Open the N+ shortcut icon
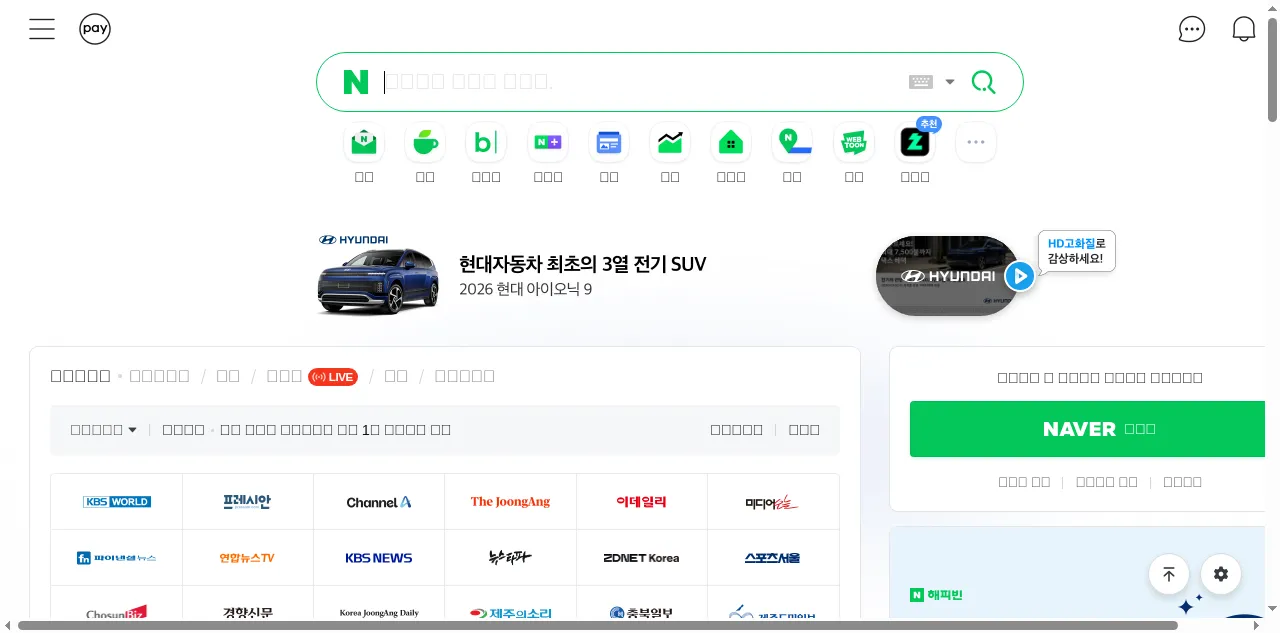Viewport: 1280px width, 633px height. click(x=548, y=143)
